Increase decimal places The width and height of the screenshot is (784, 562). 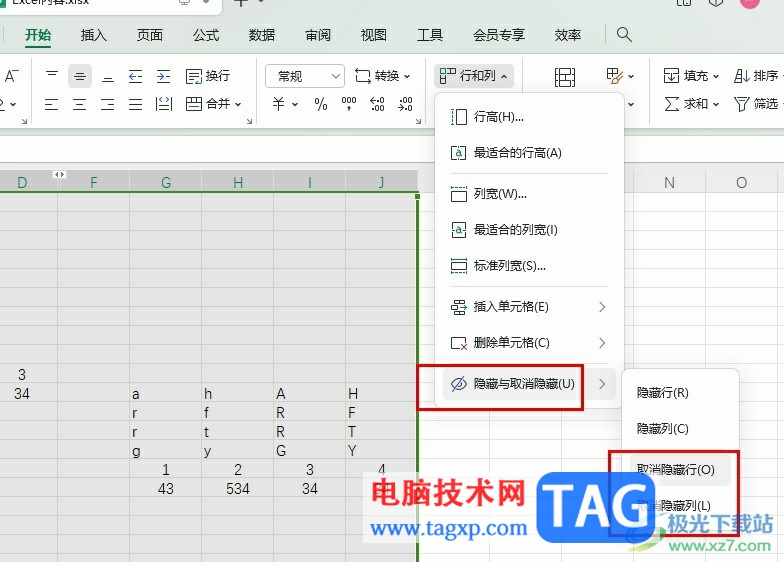point(377,104)
